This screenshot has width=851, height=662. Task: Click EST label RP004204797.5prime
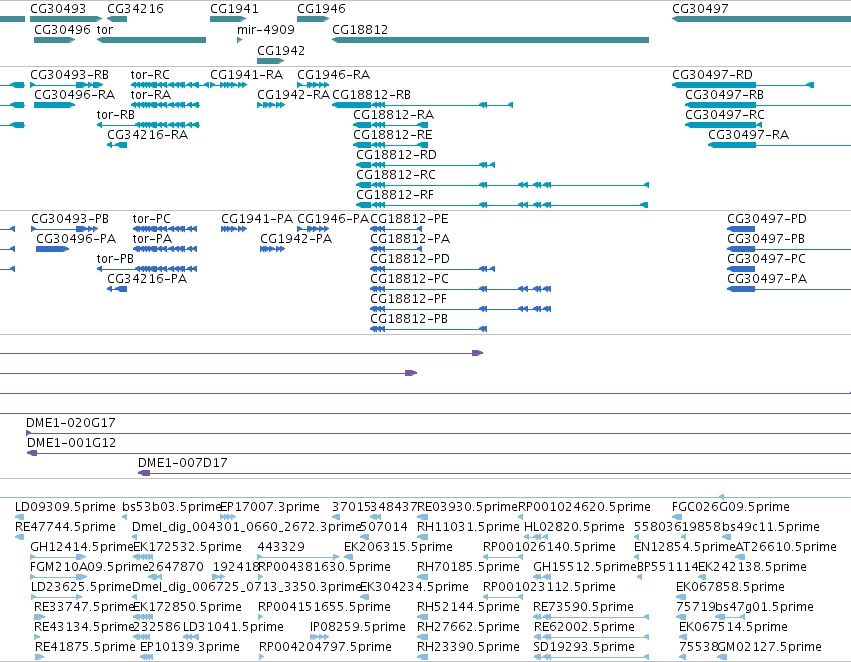point(325,648)
